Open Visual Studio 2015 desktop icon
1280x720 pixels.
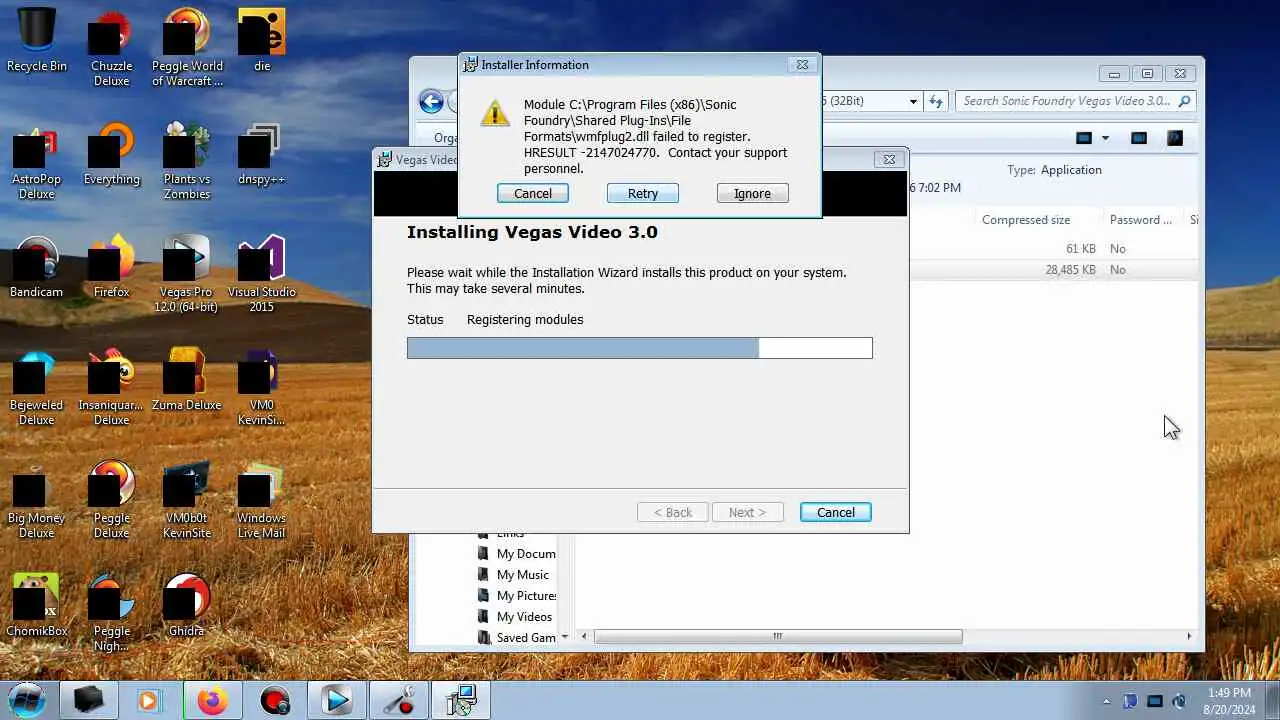tap(262, 274)
